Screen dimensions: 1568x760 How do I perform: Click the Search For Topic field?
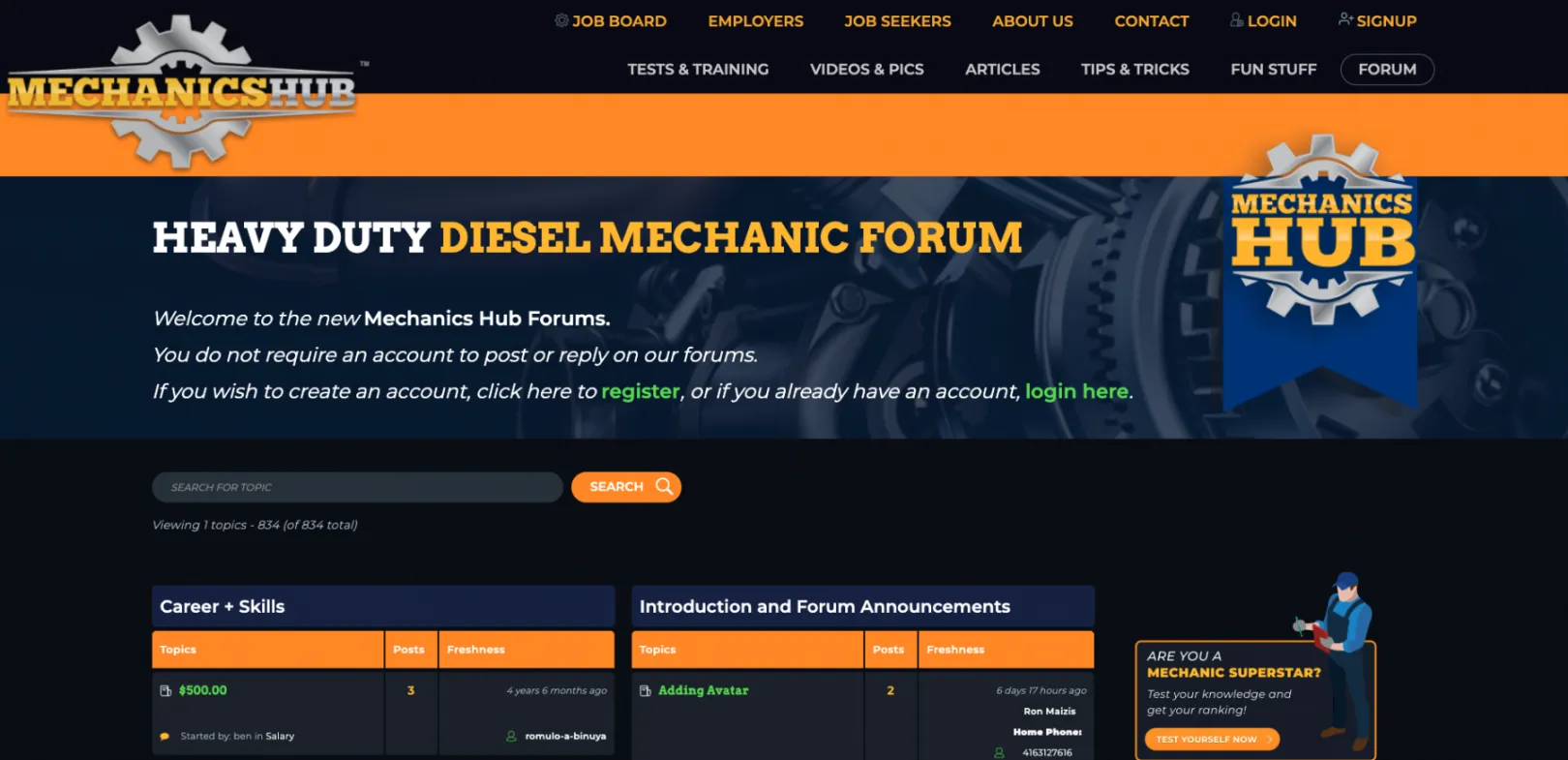click(x=357, y=487)
